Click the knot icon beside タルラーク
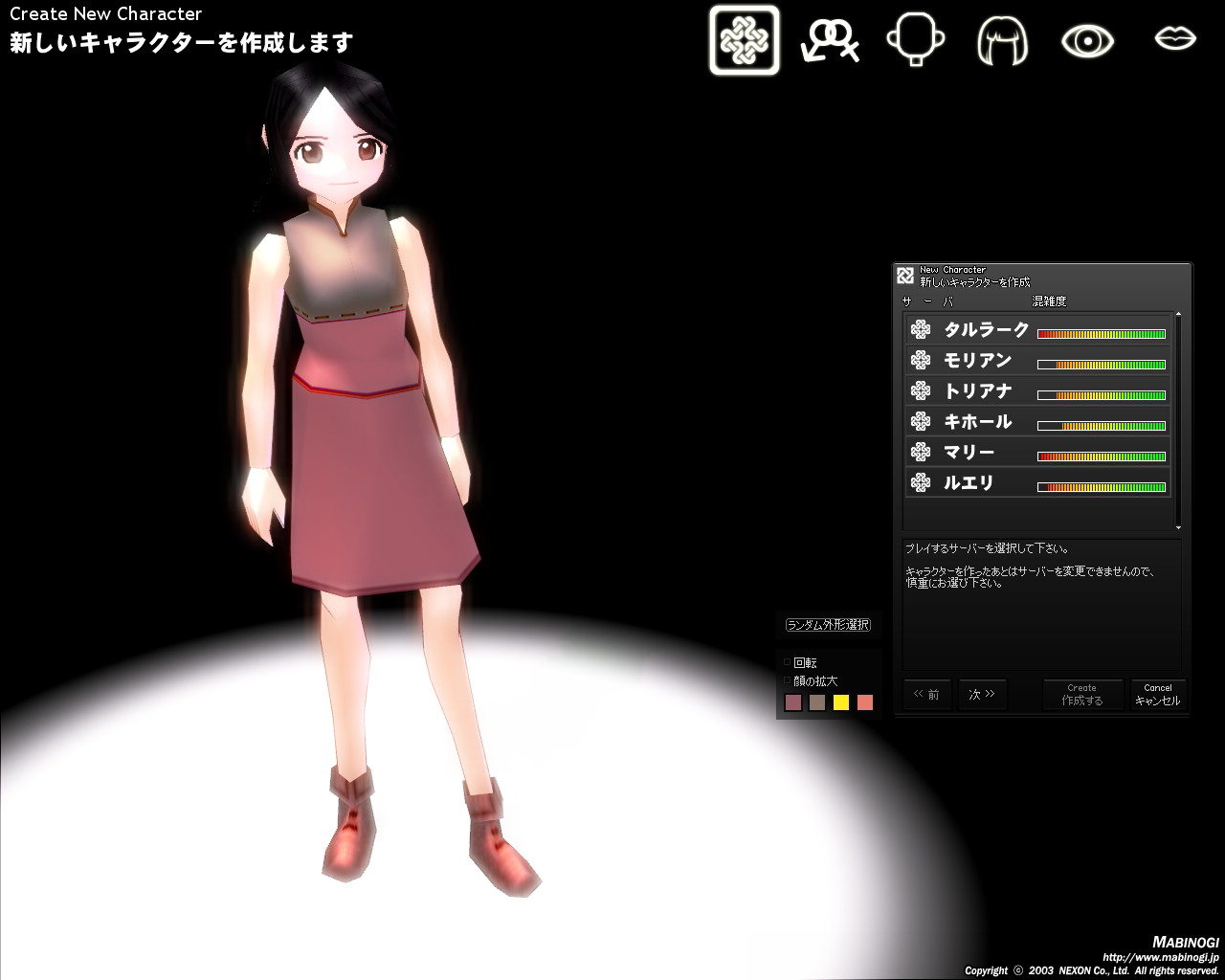Viewport: 1225px width, 980px height. pos(921,329)
